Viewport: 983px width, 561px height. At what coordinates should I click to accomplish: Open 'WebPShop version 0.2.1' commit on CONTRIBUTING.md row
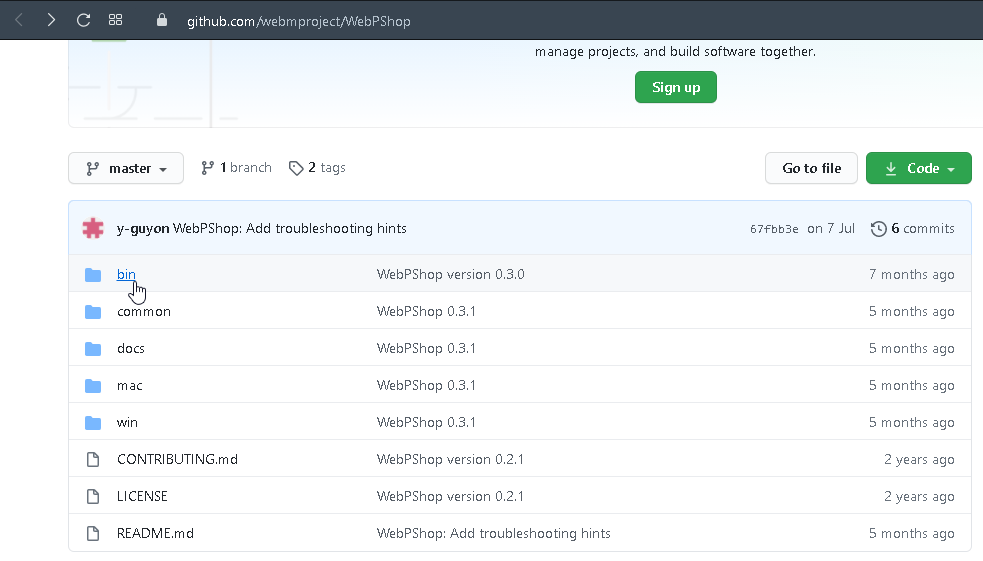click(x=449, y=459)
